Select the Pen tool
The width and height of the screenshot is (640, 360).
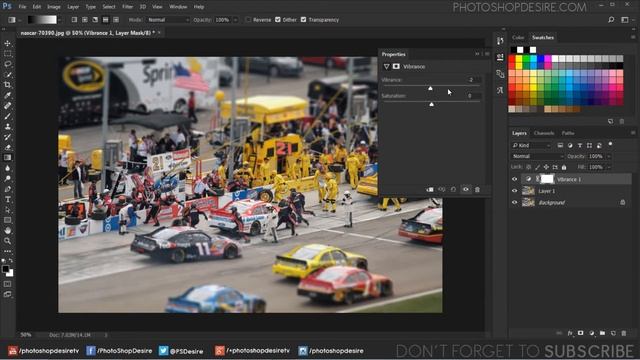[x=7, y=189]
